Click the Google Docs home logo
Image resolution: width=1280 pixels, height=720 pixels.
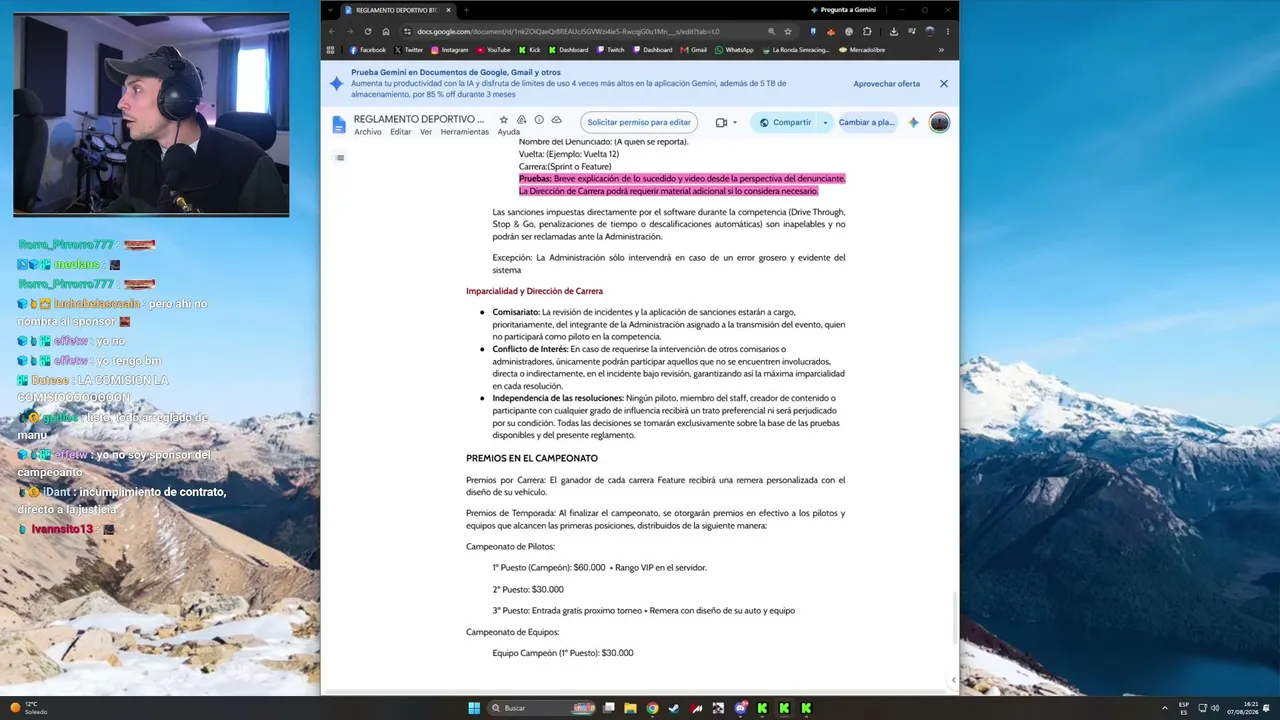[339, 124]
